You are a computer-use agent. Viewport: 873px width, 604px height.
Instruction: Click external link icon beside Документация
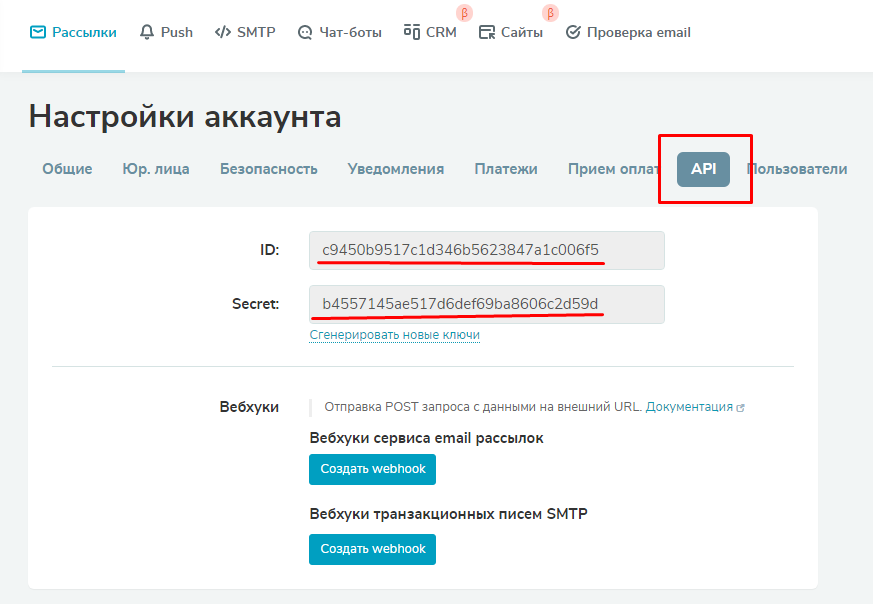[x=740, y=408]
